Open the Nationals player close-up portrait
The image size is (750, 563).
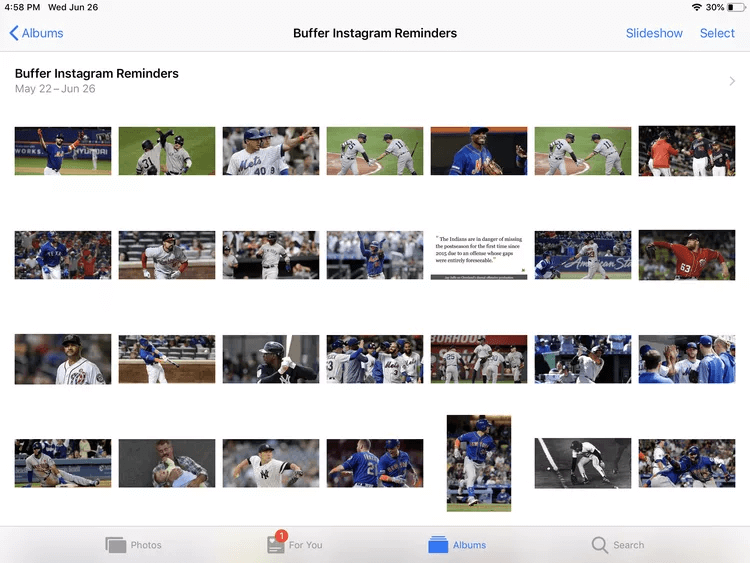63,359
